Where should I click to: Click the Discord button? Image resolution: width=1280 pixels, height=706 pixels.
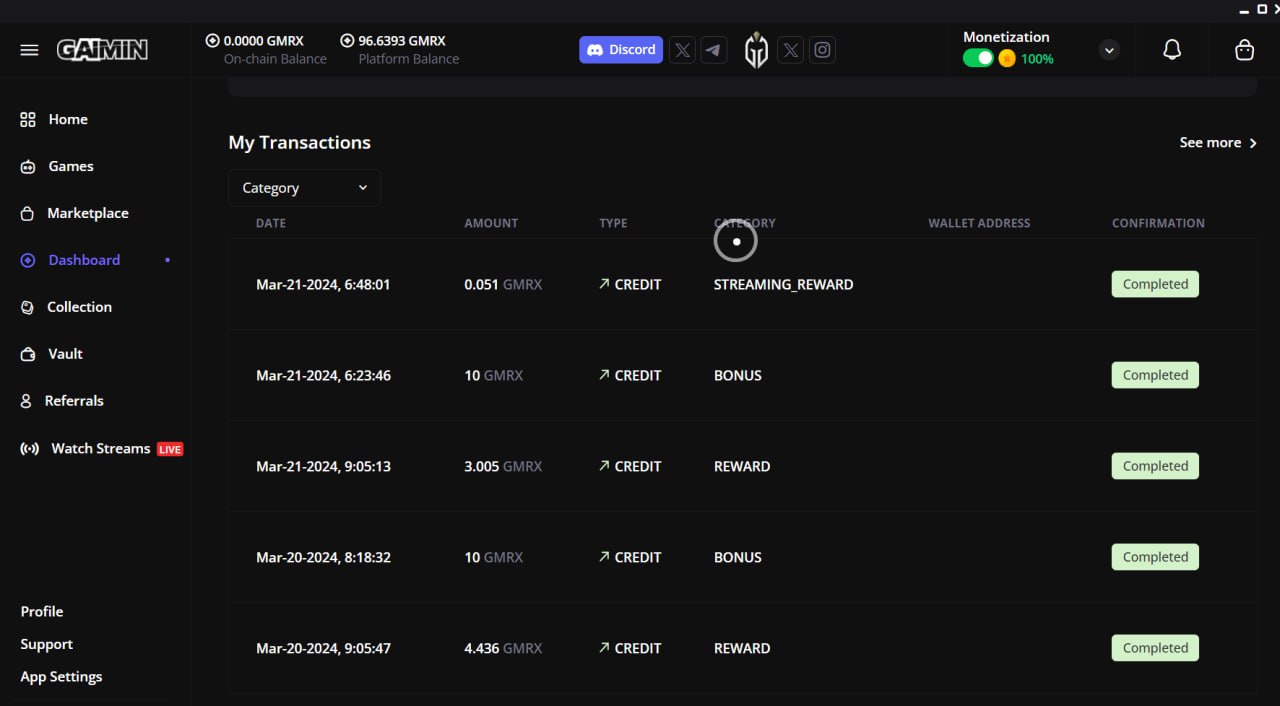[x=621, y=50]
